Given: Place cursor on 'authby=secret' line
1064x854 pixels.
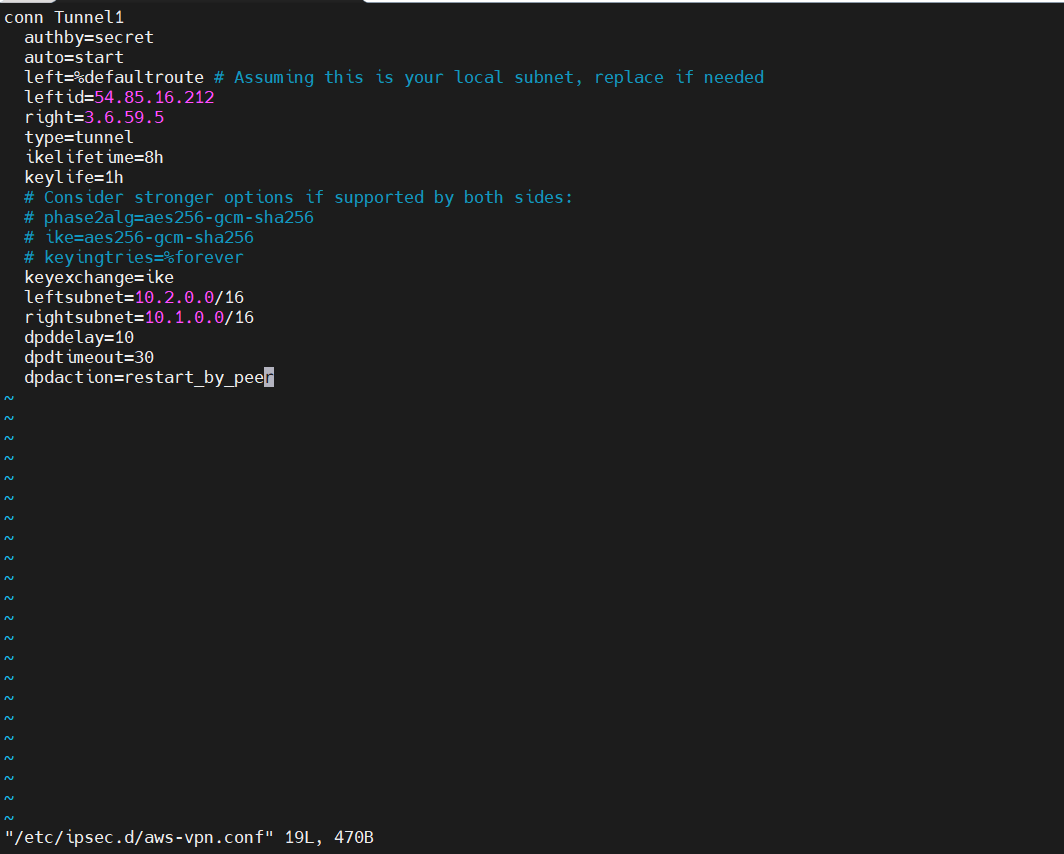Looking at the screenshot, I should click(x=89, y=38).
